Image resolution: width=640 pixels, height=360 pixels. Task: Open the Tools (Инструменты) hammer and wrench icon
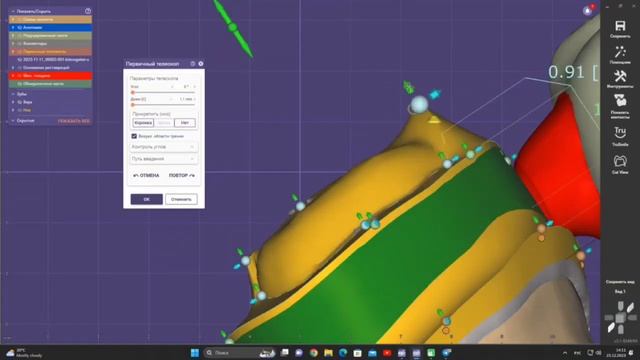pos(620,76)
